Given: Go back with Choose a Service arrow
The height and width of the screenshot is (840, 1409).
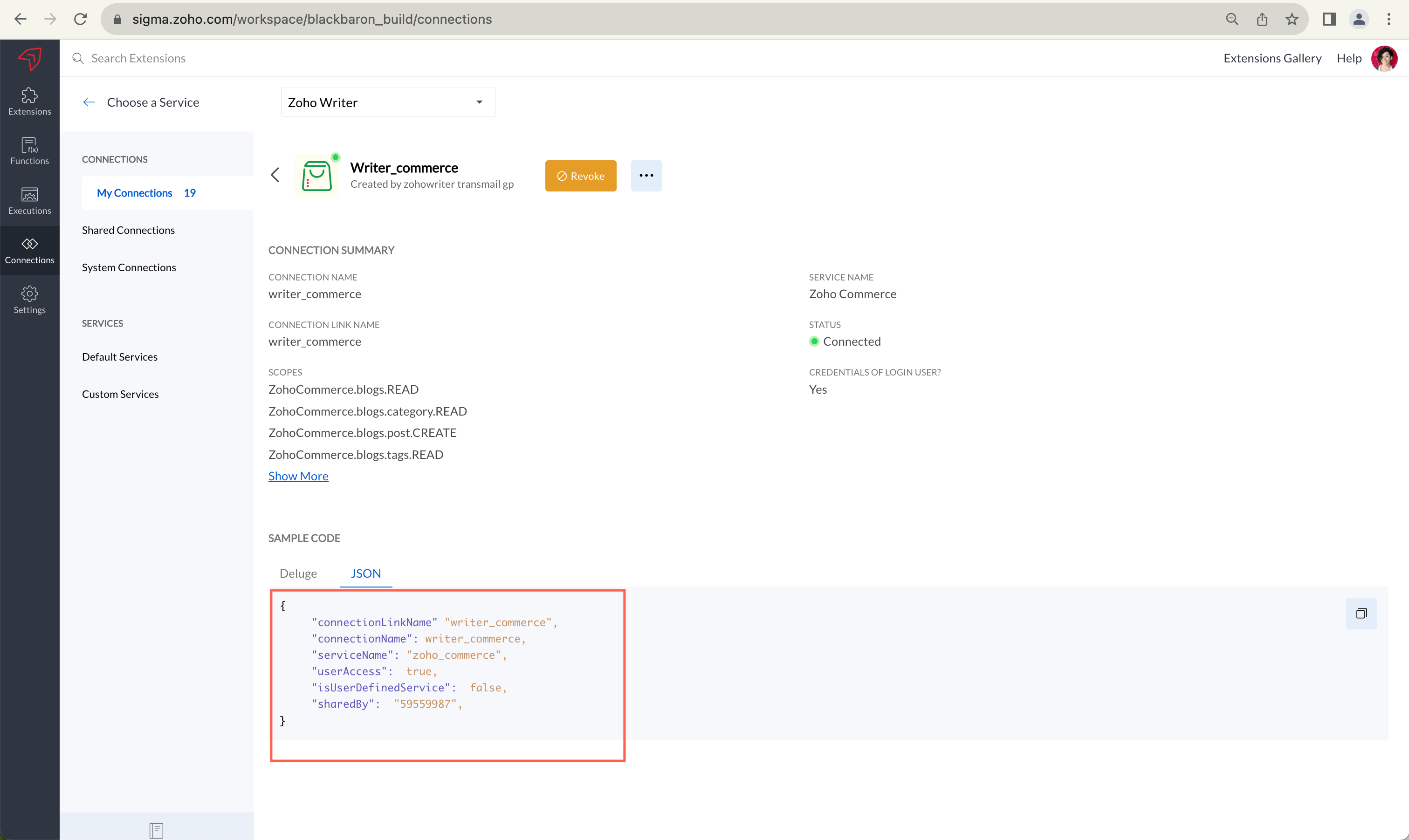Looking at the screenshot, I should pyautogui.click(x=89, y=102).
